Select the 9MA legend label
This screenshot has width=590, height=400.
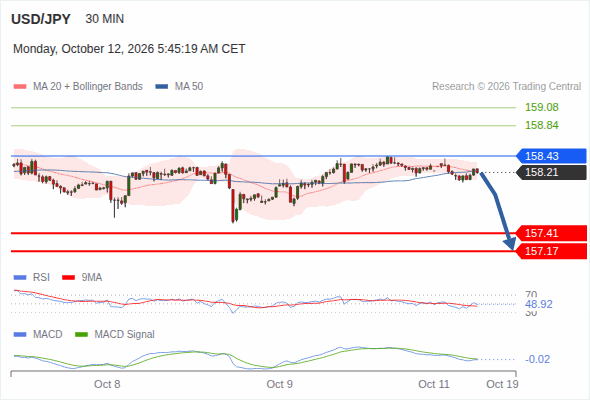point(92,278)
